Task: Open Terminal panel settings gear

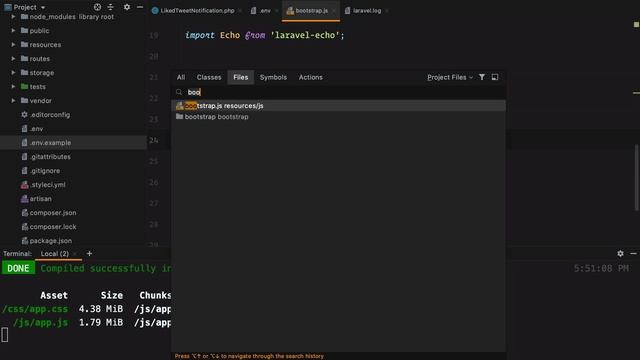Action: 620,253
